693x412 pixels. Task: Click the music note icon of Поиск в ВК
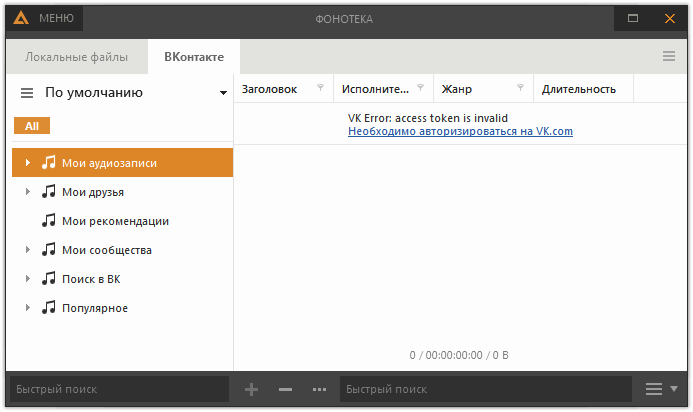coord(49,278)
